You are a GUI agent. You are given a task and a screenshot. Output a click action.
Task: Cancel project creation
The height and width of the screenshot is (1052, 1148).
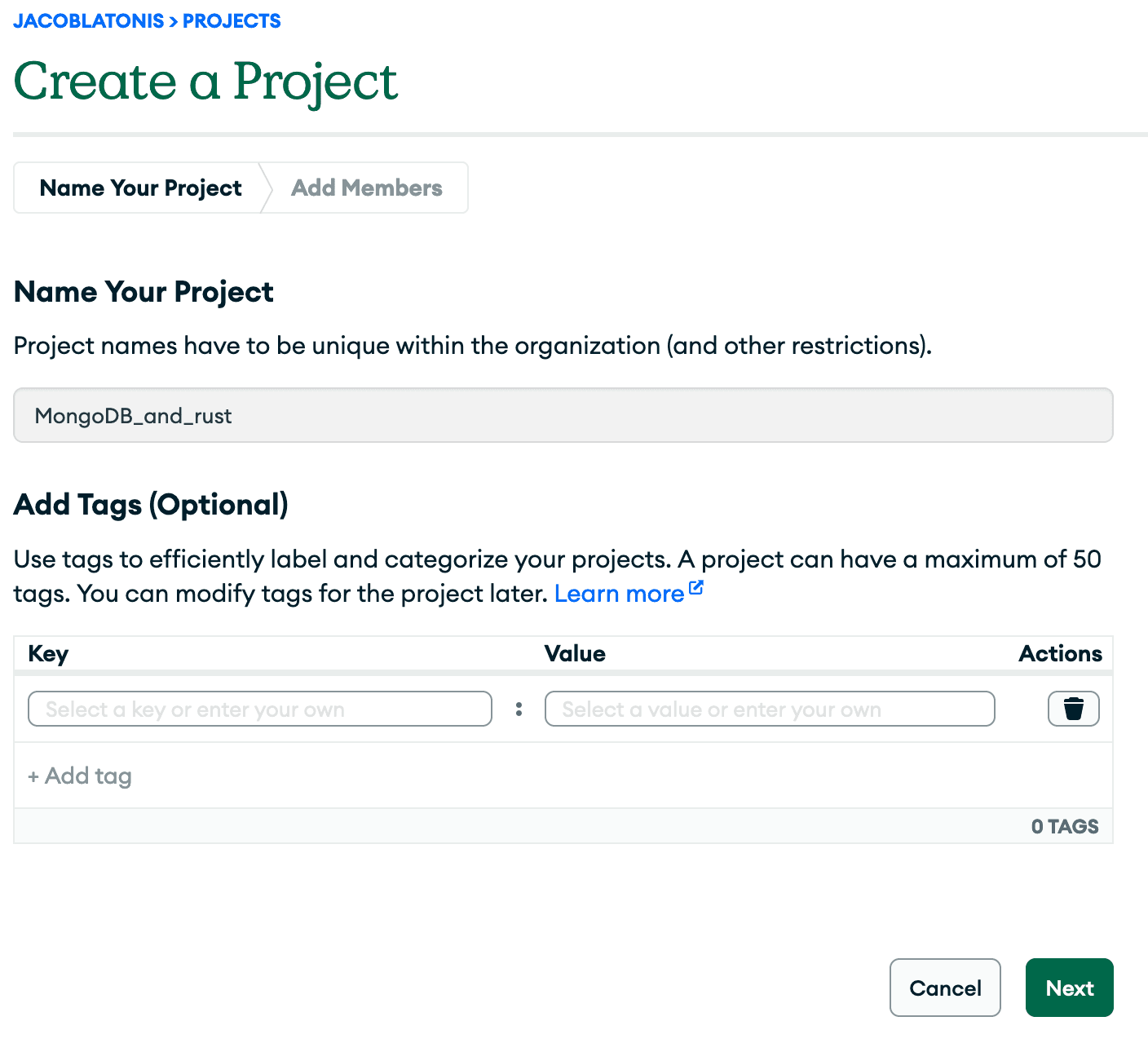point(944,988)
